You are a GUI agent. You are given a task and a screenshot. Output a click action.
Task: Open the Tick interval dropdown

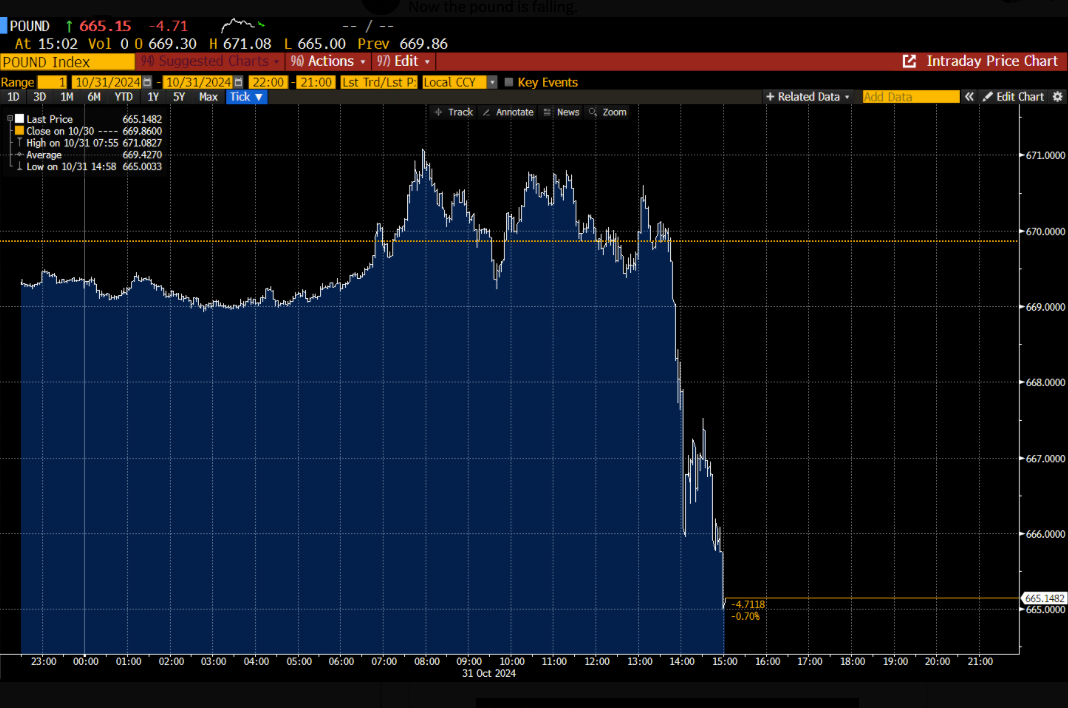tap(246, 97)
